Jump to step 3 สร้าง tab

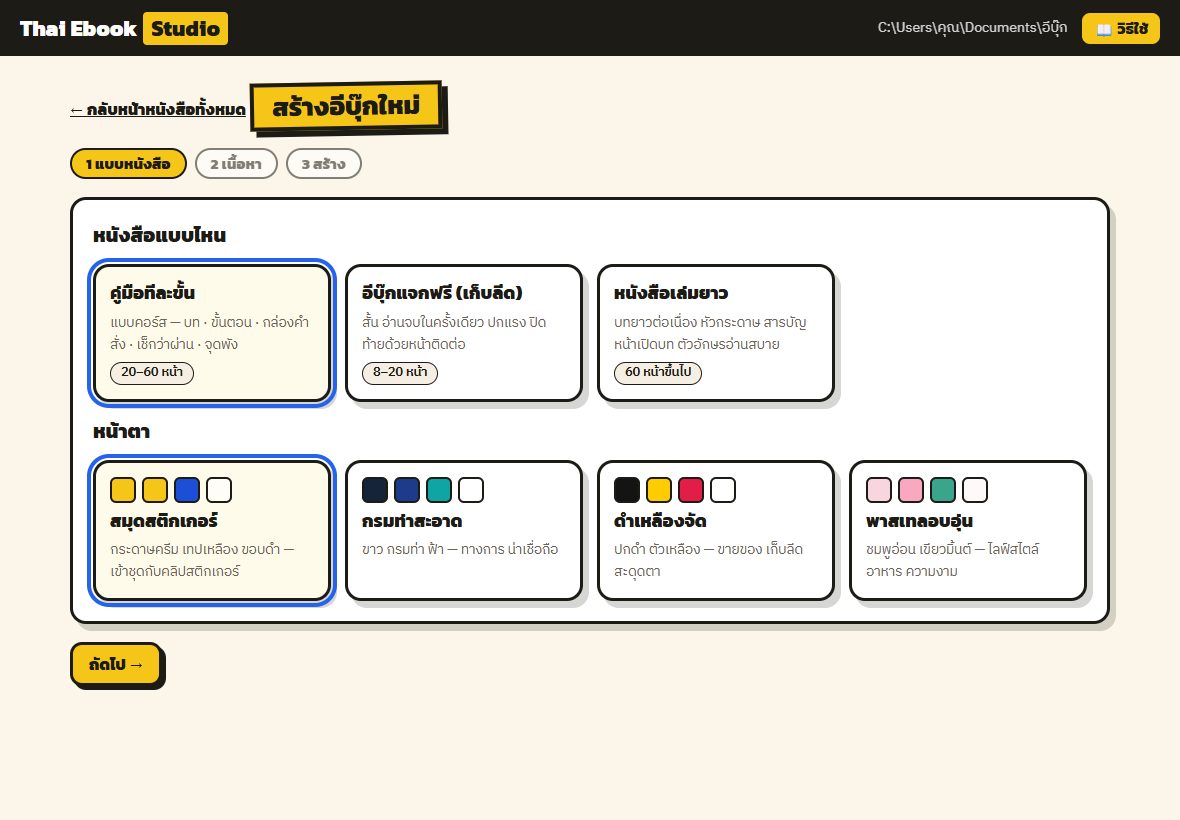click(324, 164)
